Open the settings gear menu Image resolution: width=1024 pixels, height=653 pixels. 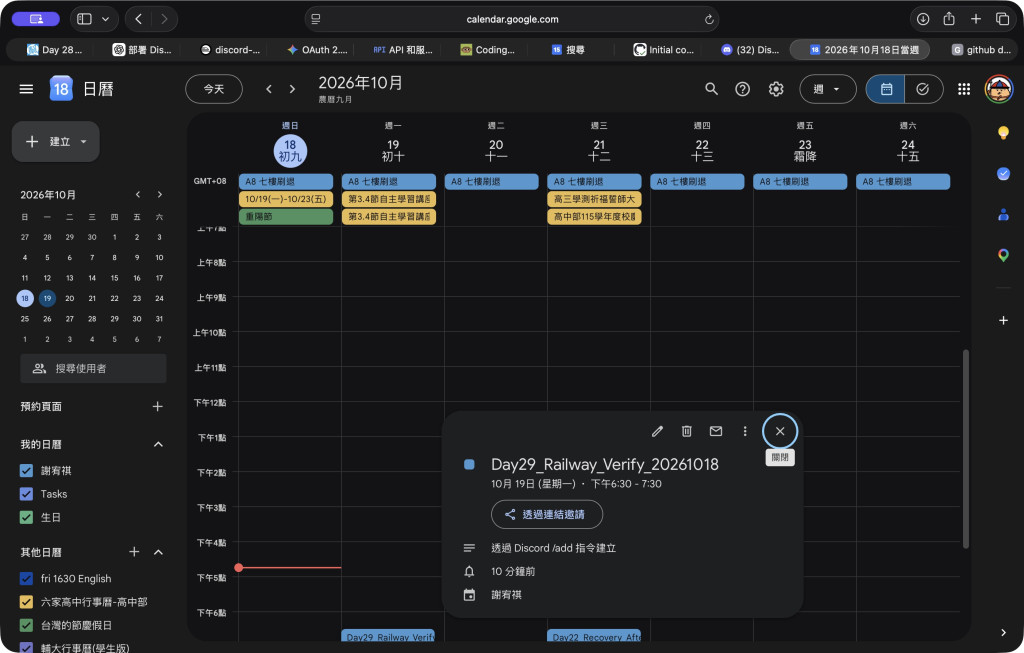coord(776,89)
